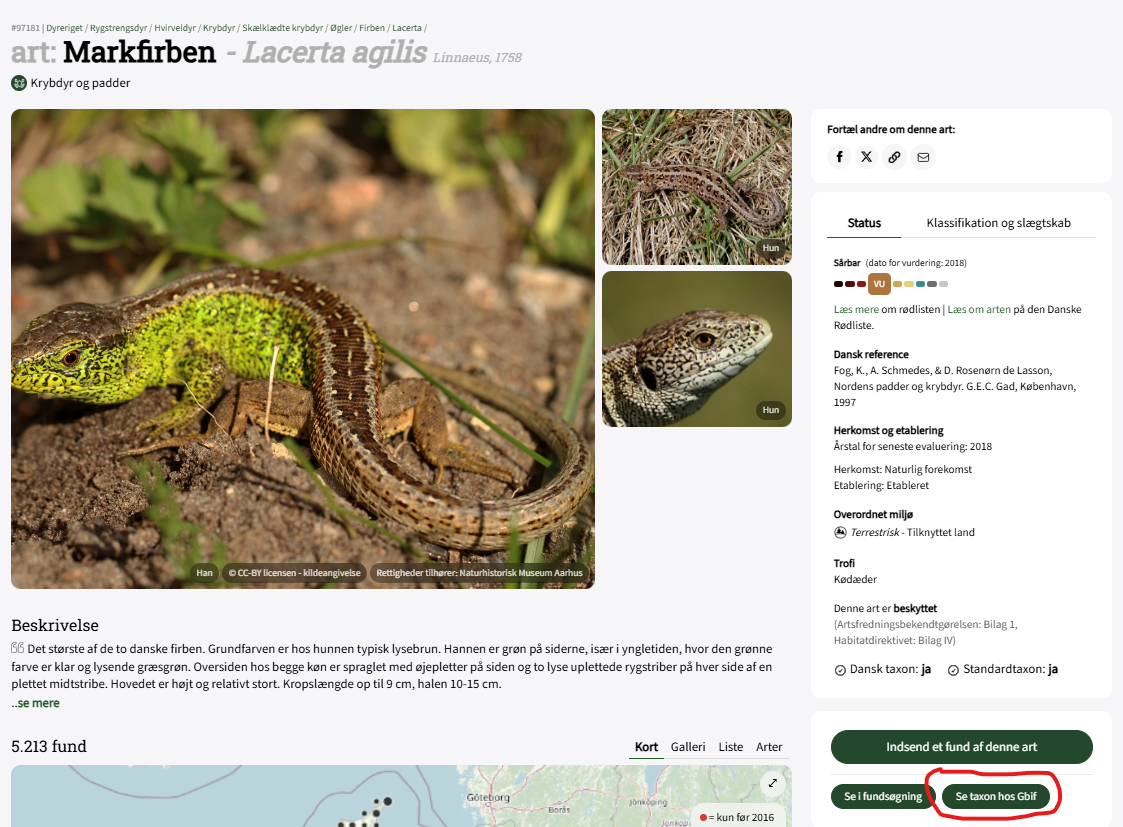
Task: Open the Lacerta breadcrumb link
Action: 406,28
